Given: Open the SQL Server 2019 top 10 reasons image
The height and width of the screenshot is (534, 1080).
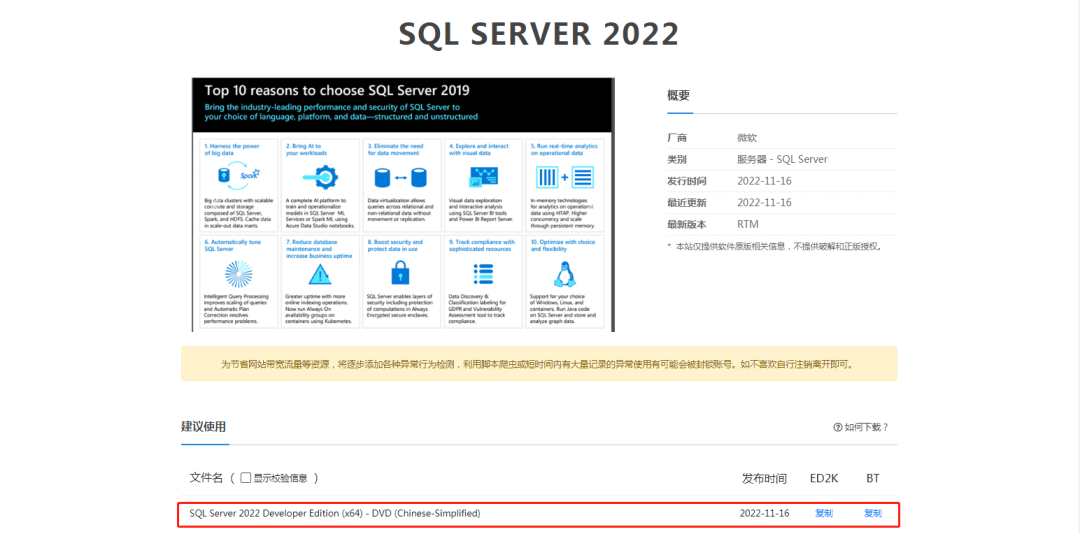Looking at the screenshot, I should coord(403,204).
